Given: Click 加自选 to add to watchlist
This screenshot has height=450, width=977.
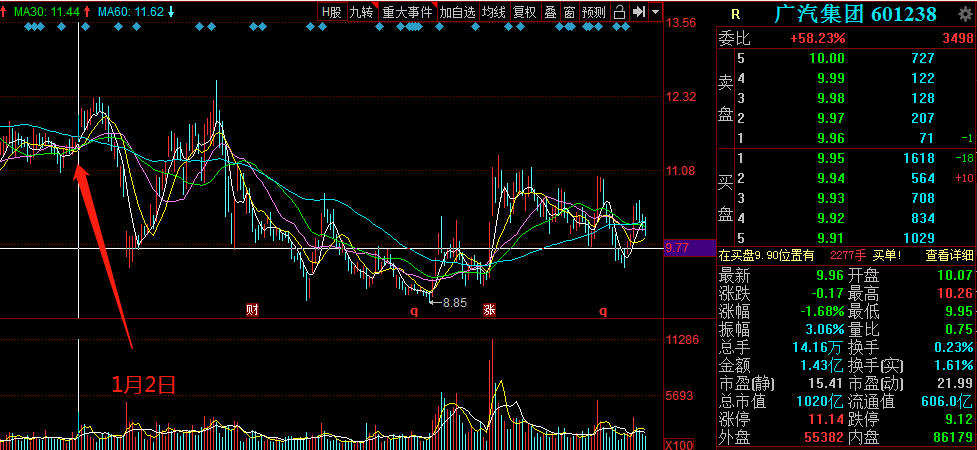Looking at the screenshot, I should click(x=457, y=11).
